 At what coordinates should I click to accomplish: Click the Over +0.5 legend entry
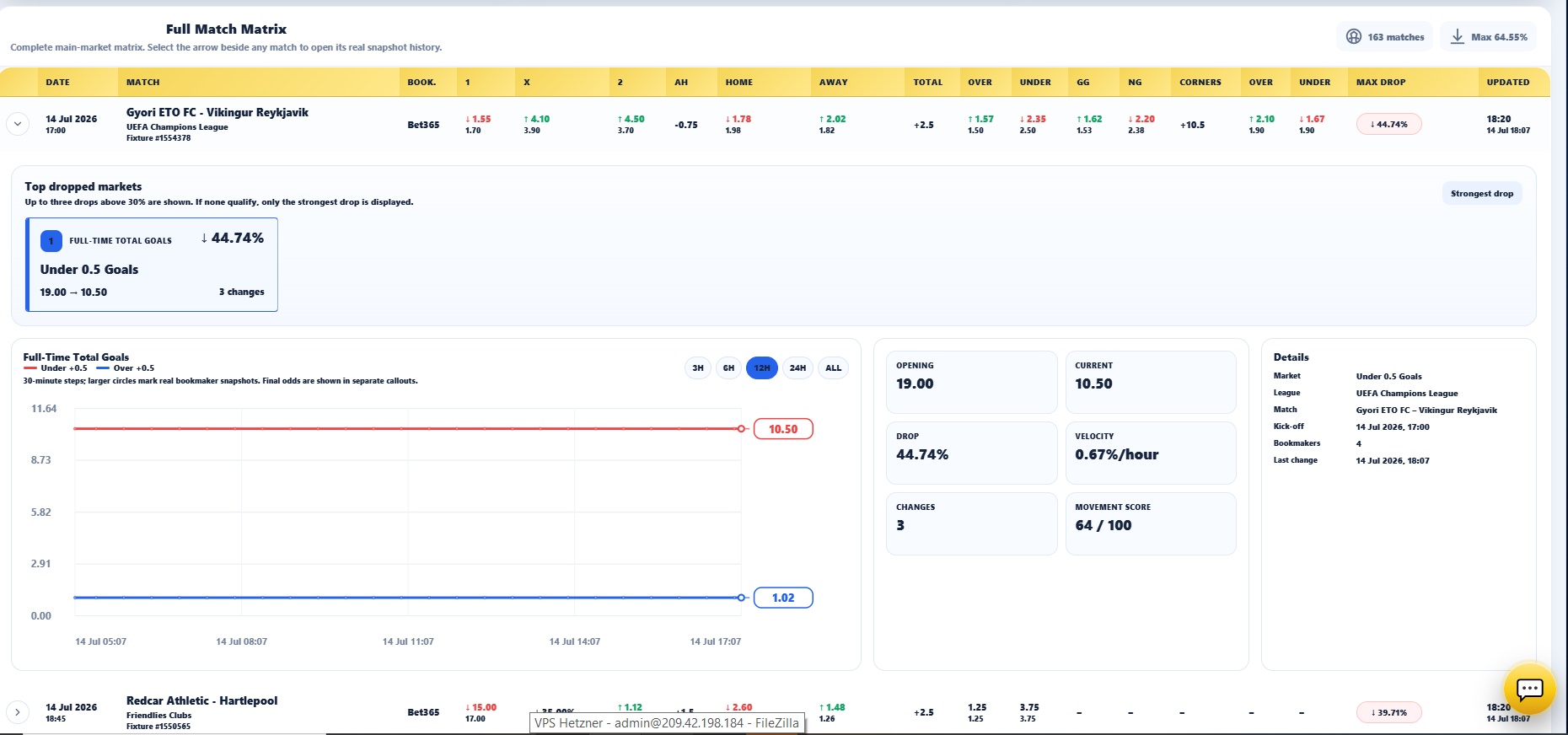tap(126, 368)
